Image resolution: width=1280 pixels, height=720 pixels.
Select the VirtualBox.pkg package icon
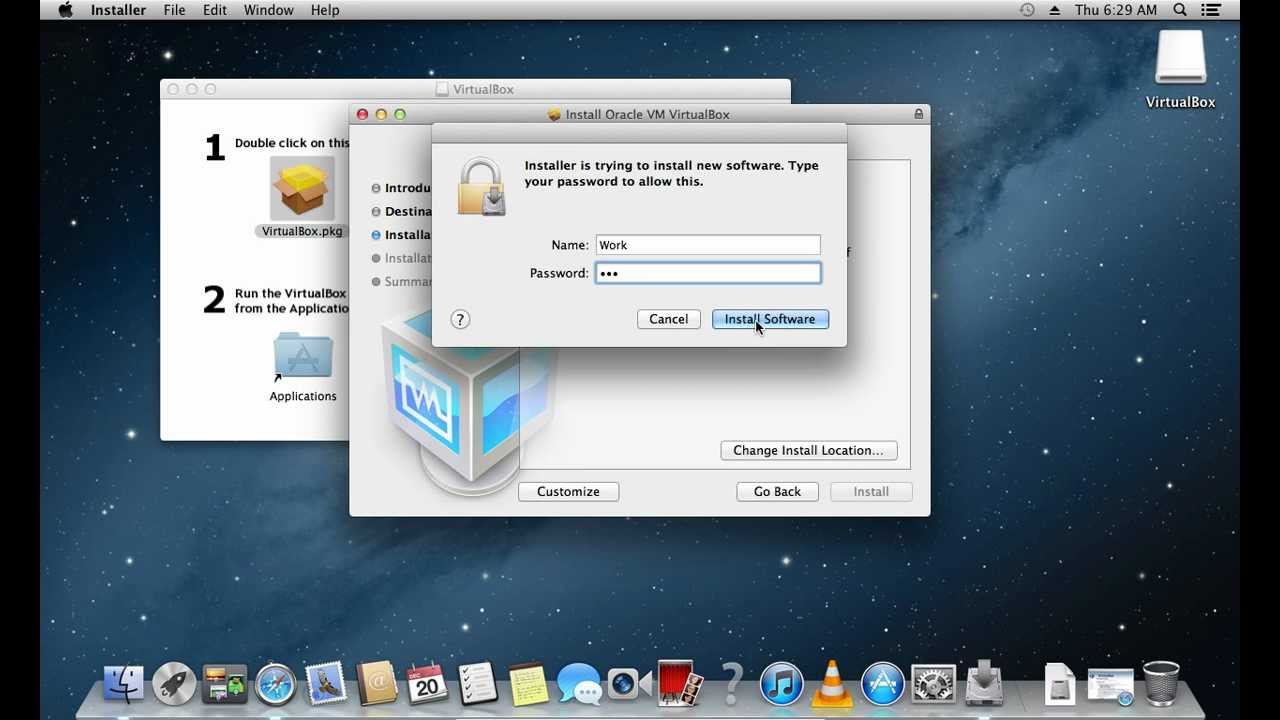[x=302, y=189]
